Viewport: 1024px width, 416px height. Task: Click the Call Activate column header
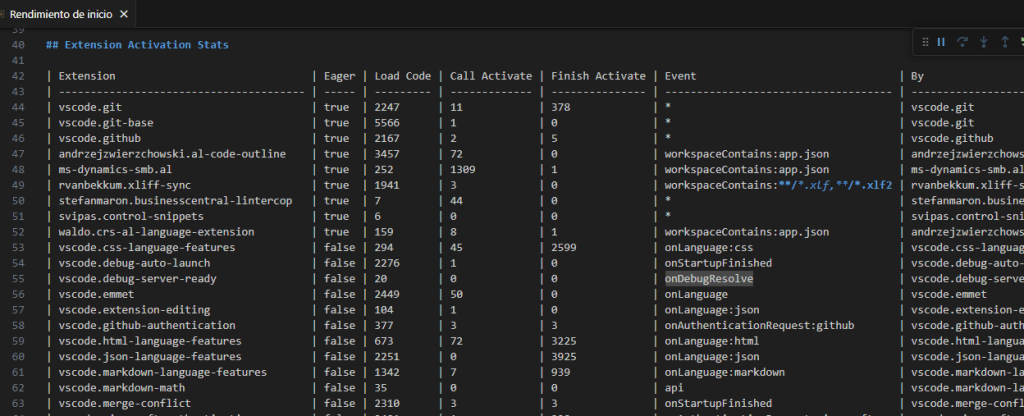(x=490, y=76)
